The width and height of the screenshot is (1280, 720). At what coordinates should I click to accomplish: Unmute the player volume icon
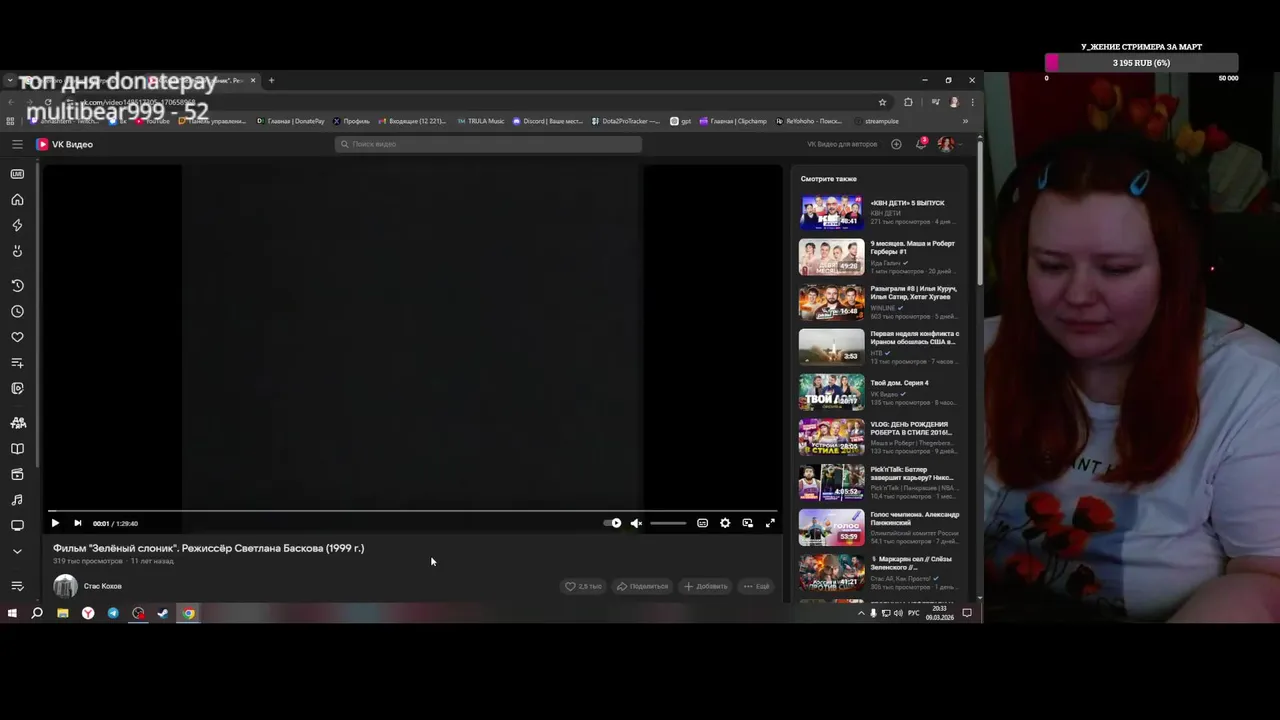coord(636,523)
